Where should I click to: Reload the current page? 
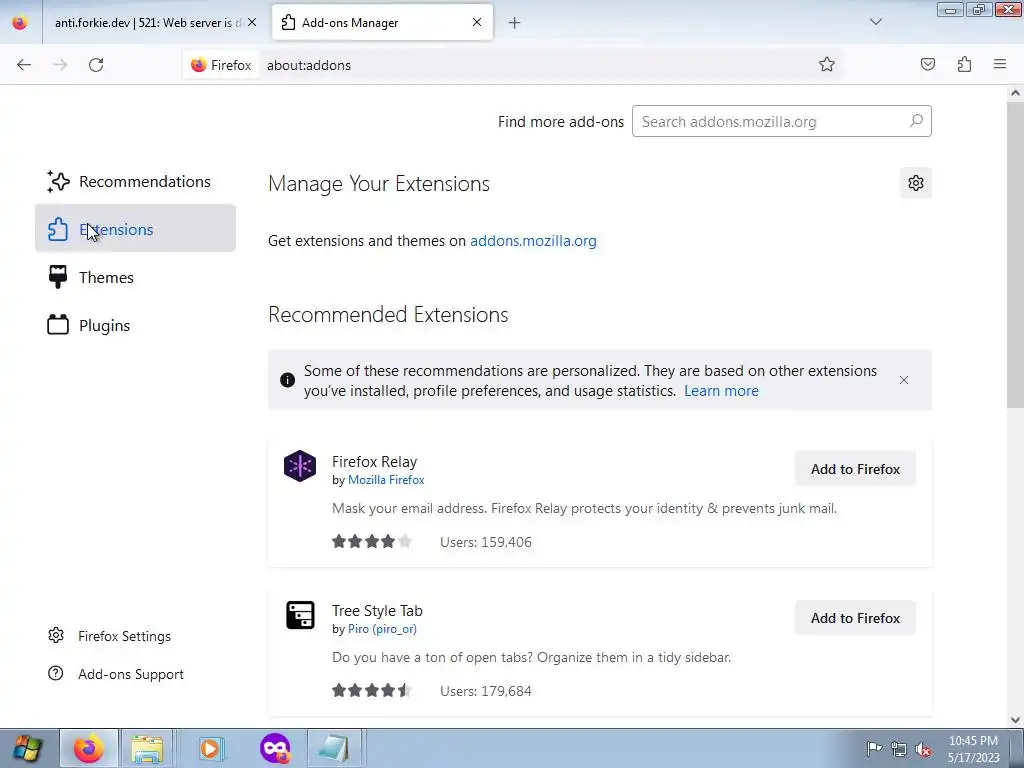click(x=96, y=65)
